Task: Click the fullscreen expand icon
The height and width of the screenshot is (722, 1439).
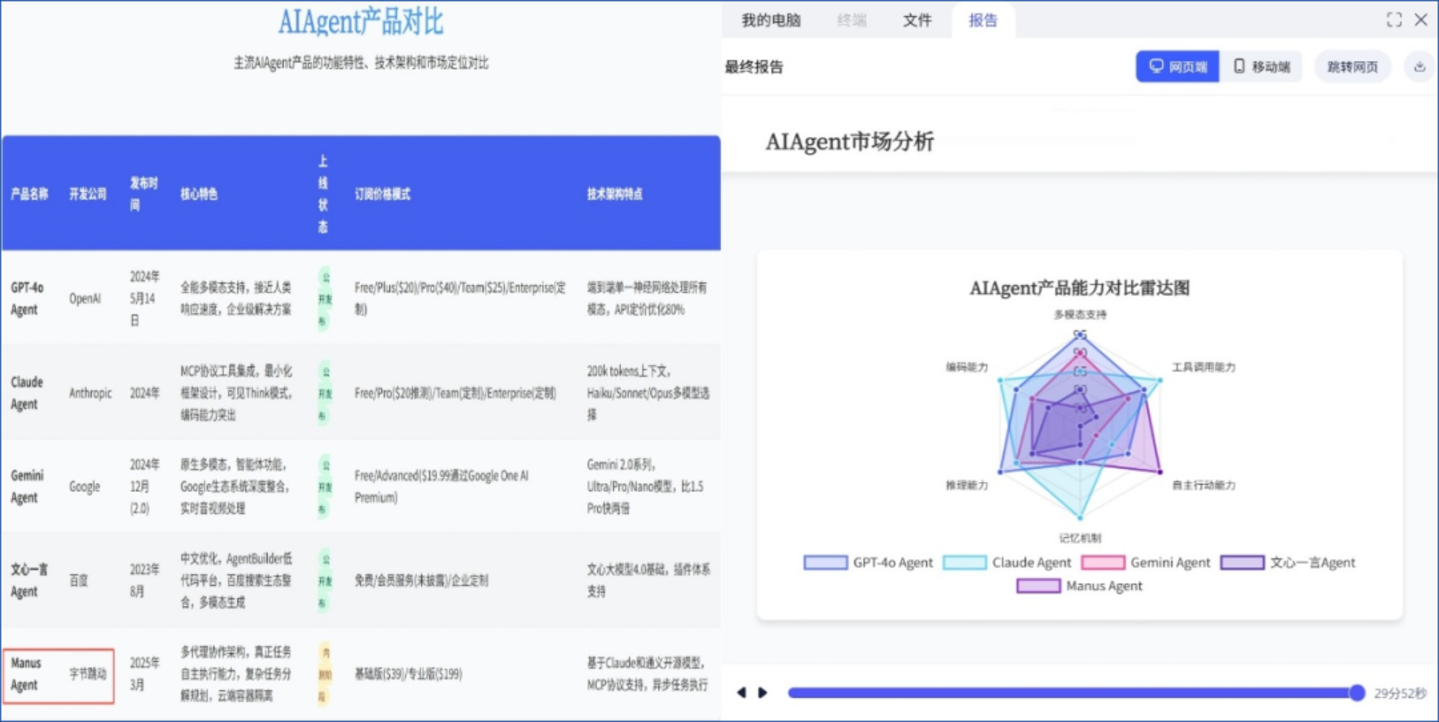Action: coord(1394,20)
